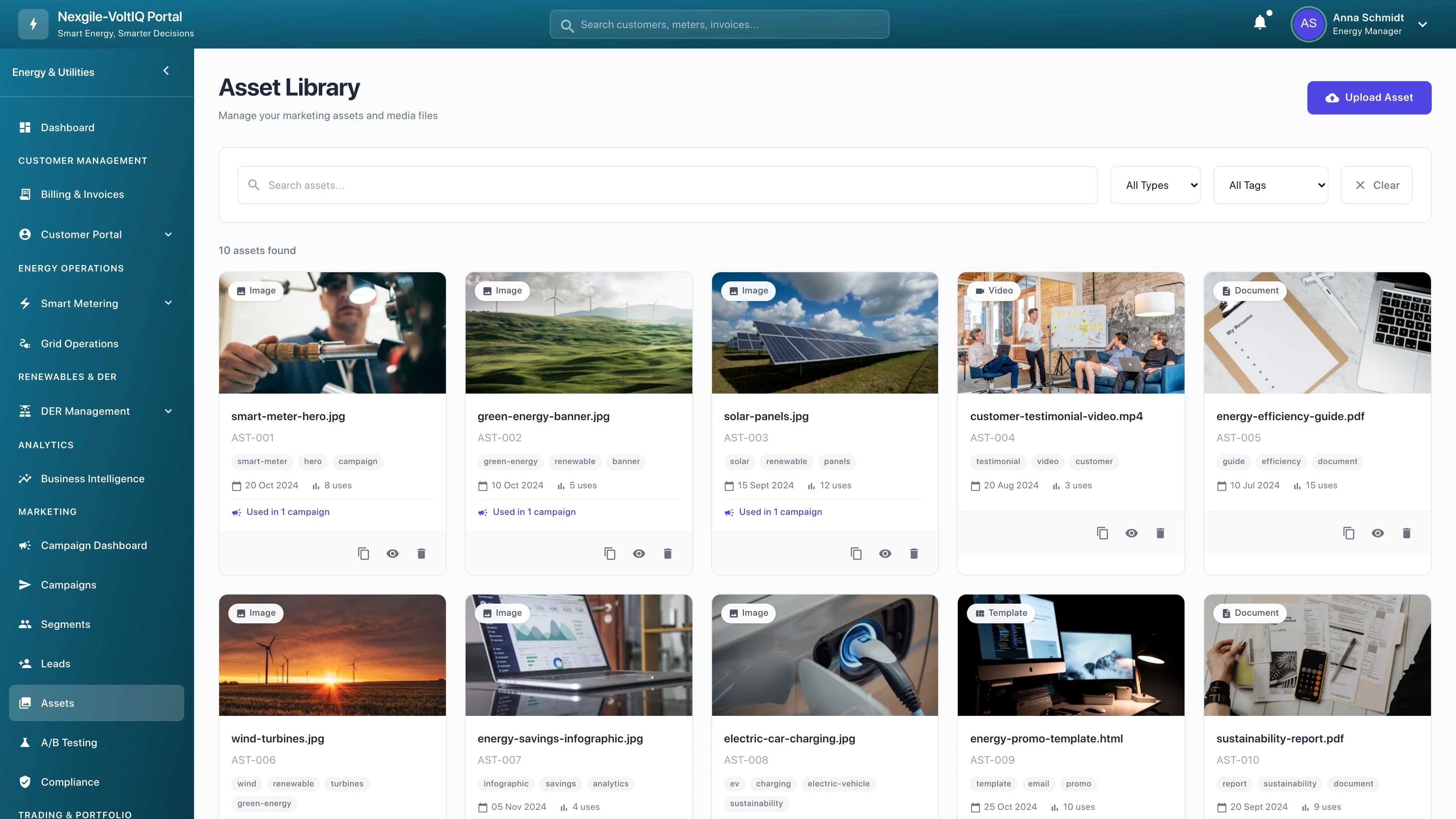The width and height of the screenshot is (1456, 819).
Task: Open Campaign Dashboard in sidebar
Action: [94, 546]
